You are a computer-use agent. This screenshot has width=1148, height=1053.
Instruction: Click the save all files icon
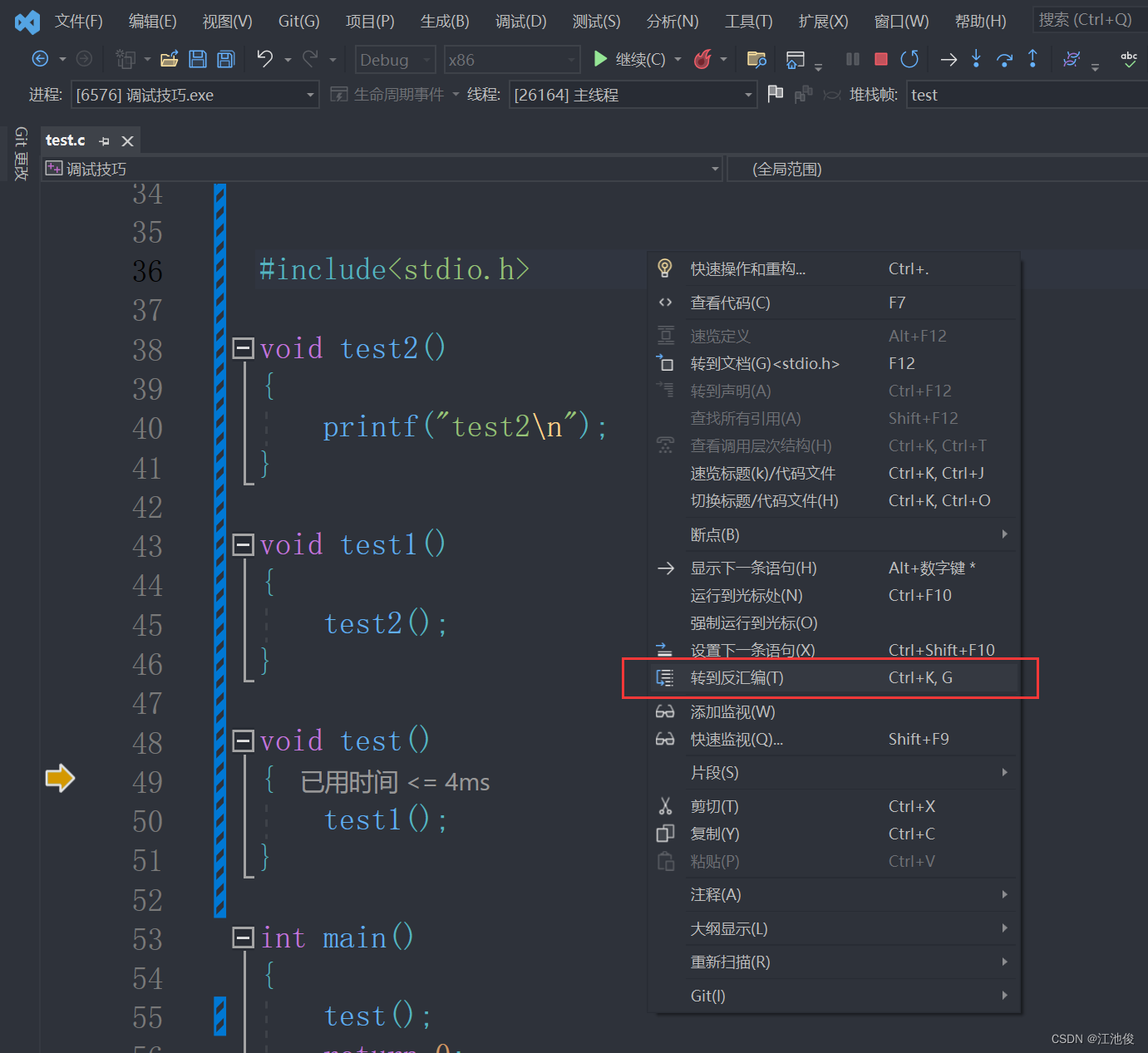pos(225,59)
